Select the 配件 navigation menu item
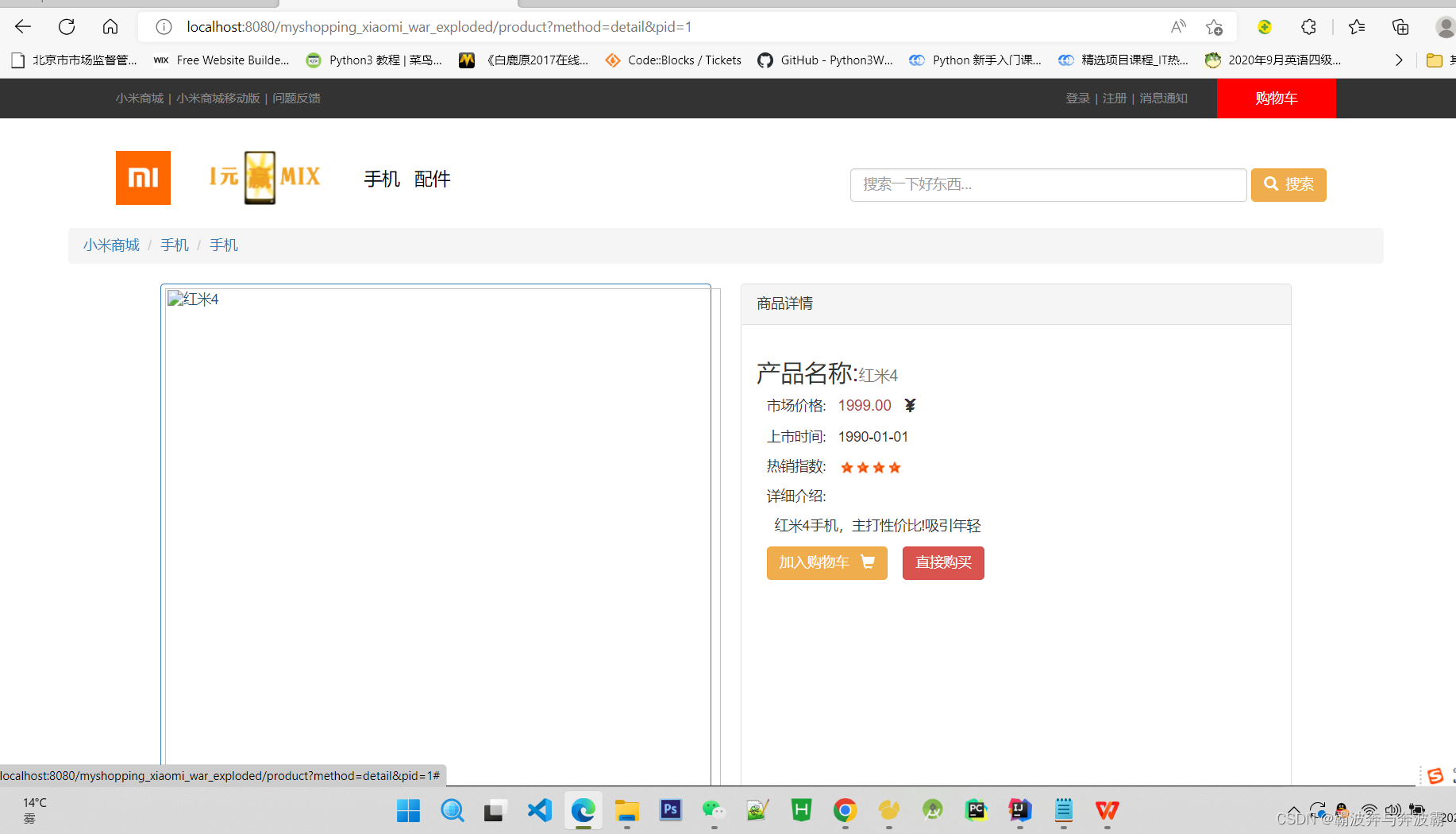This screenshot has width=1456, height=834. 432,179
